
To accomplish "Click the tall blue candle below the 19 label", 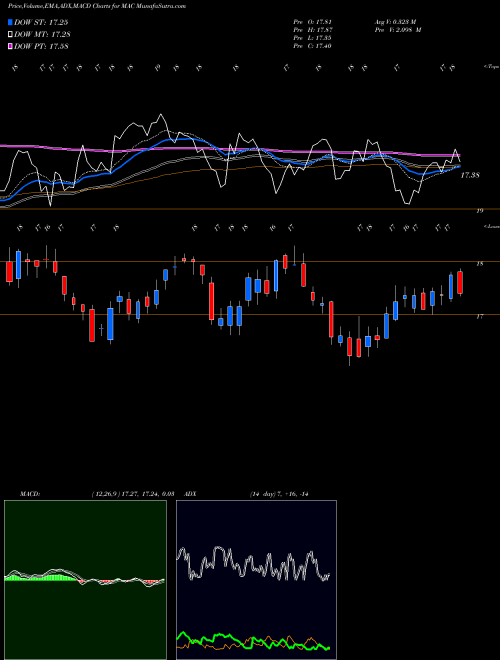I will click(451, 287).
